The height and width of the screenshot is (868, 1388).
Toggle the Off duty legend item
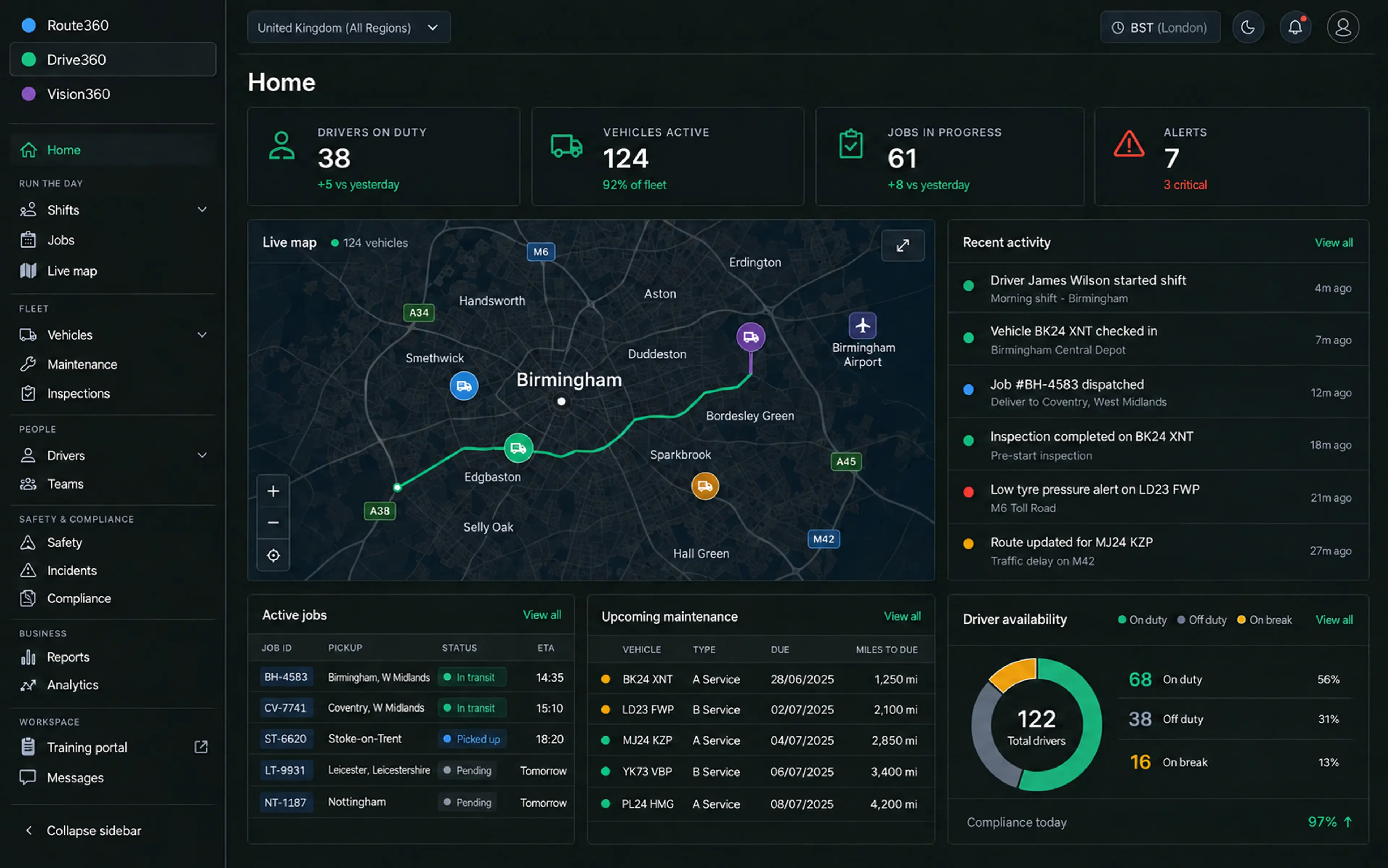coord(1201,620)
